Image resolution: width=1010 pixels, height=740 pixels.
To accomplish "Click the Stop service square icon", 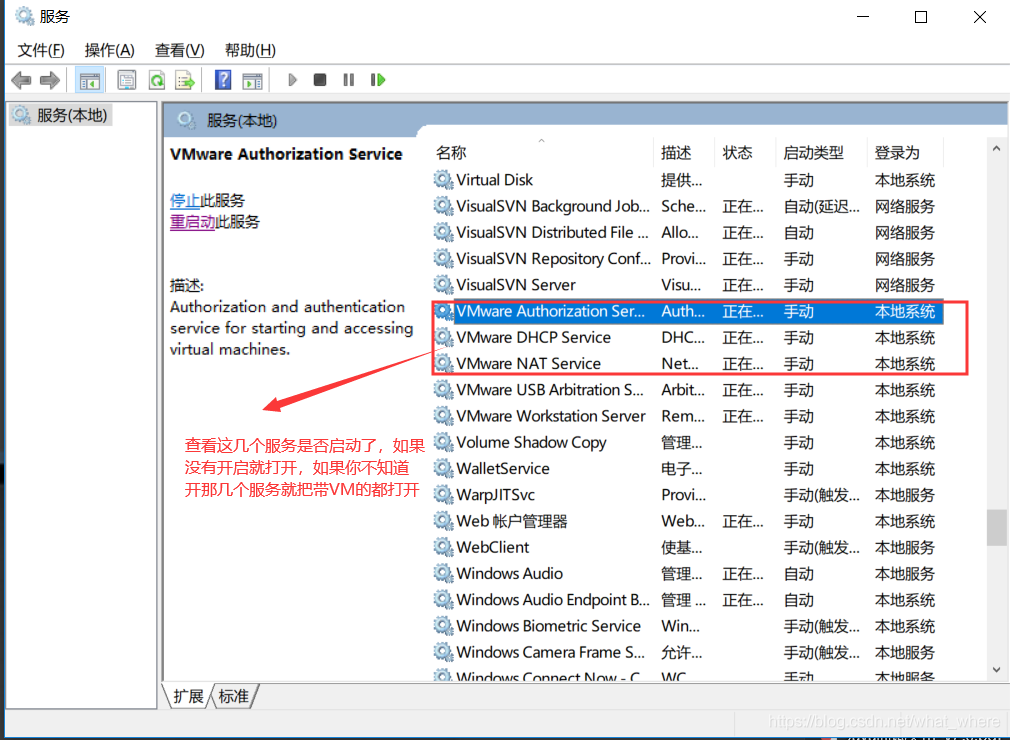I will [x=319, y=80].
